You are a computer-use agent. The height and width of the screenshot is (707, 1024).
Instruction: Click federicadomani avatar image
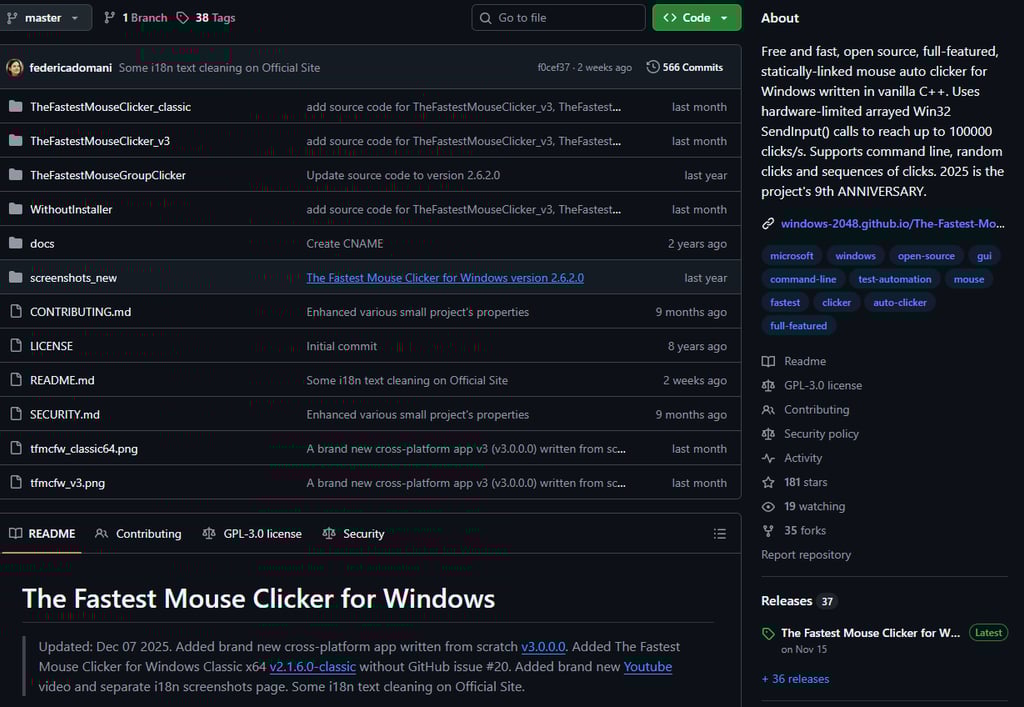click(x=15, y=67)
